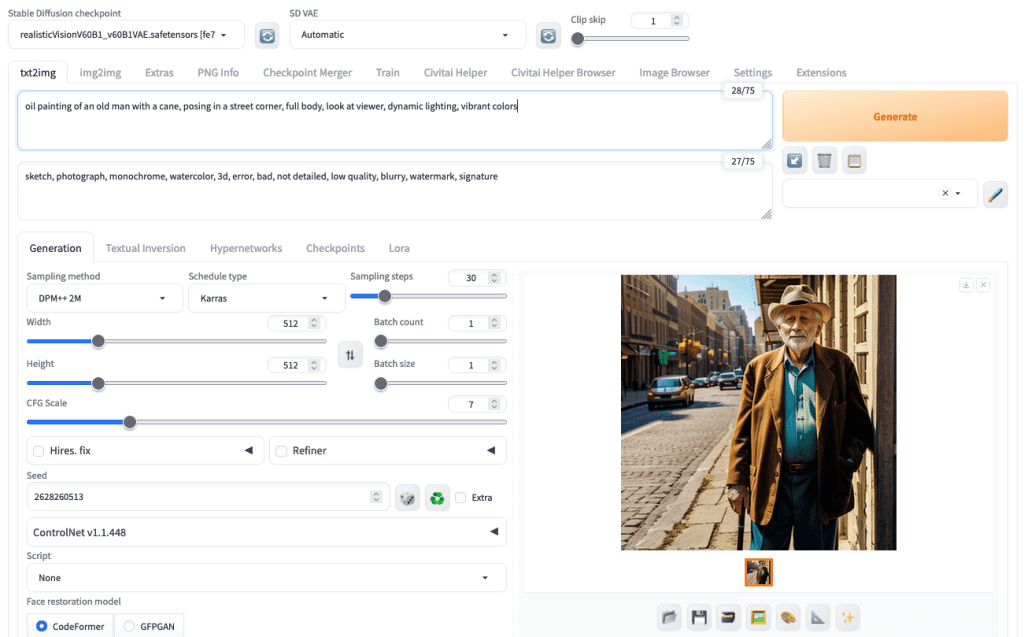Tick the Extra seed checkbox

460,497
